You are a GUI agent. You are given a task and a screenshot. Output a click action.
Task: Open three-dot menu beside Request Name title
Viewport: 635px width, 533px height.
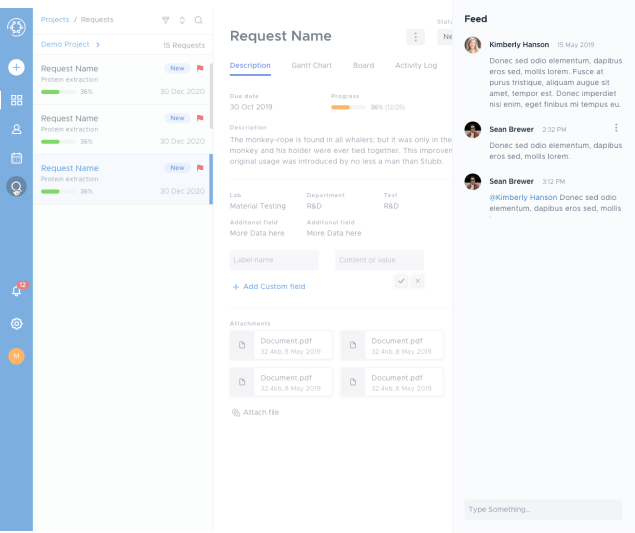415,37
